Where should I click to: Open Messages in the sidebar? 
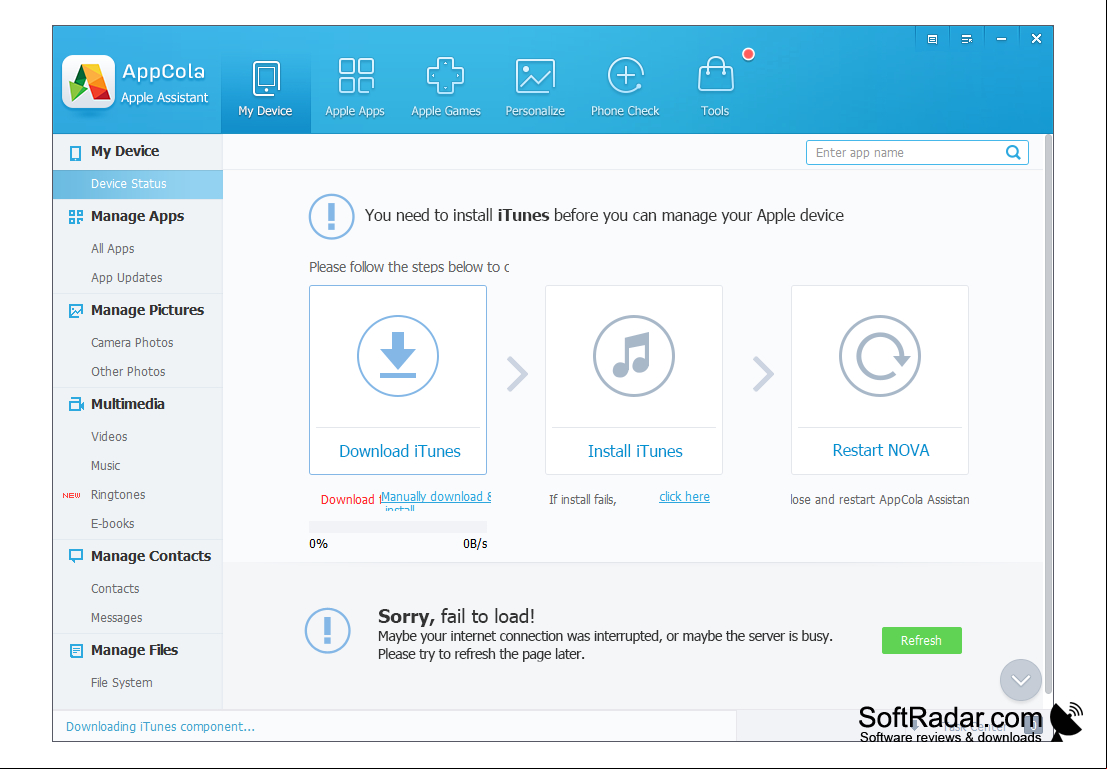click(116, 617)
